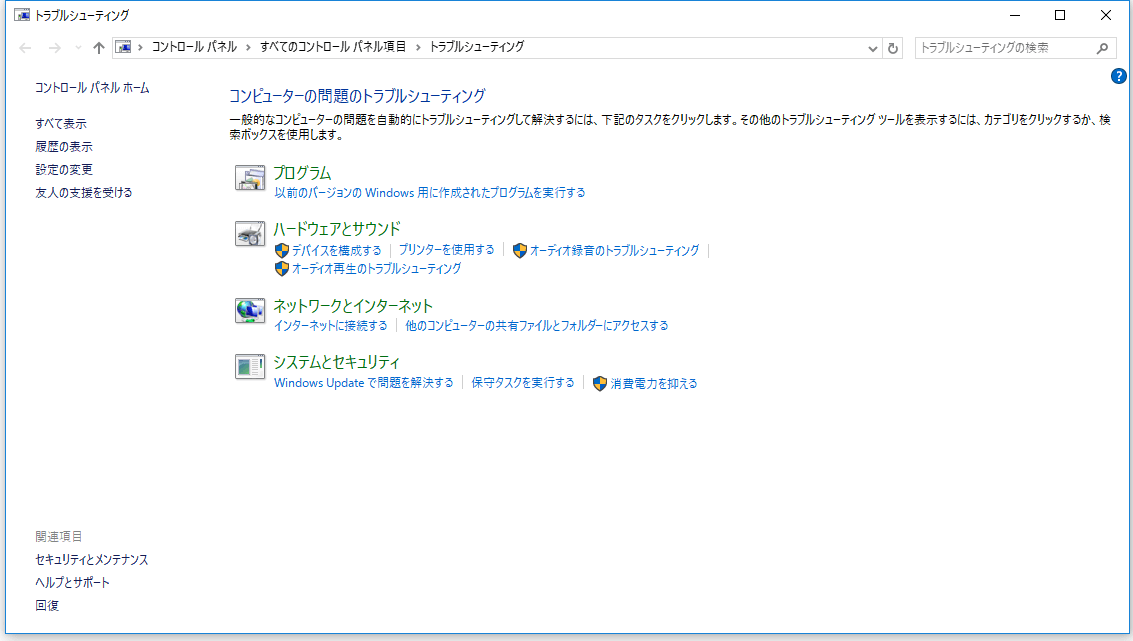Image resolution: width=1133 pixels, height=641 pixels.
Task: Click the up arrow navigation button
Action: click(x=98, y=47)
